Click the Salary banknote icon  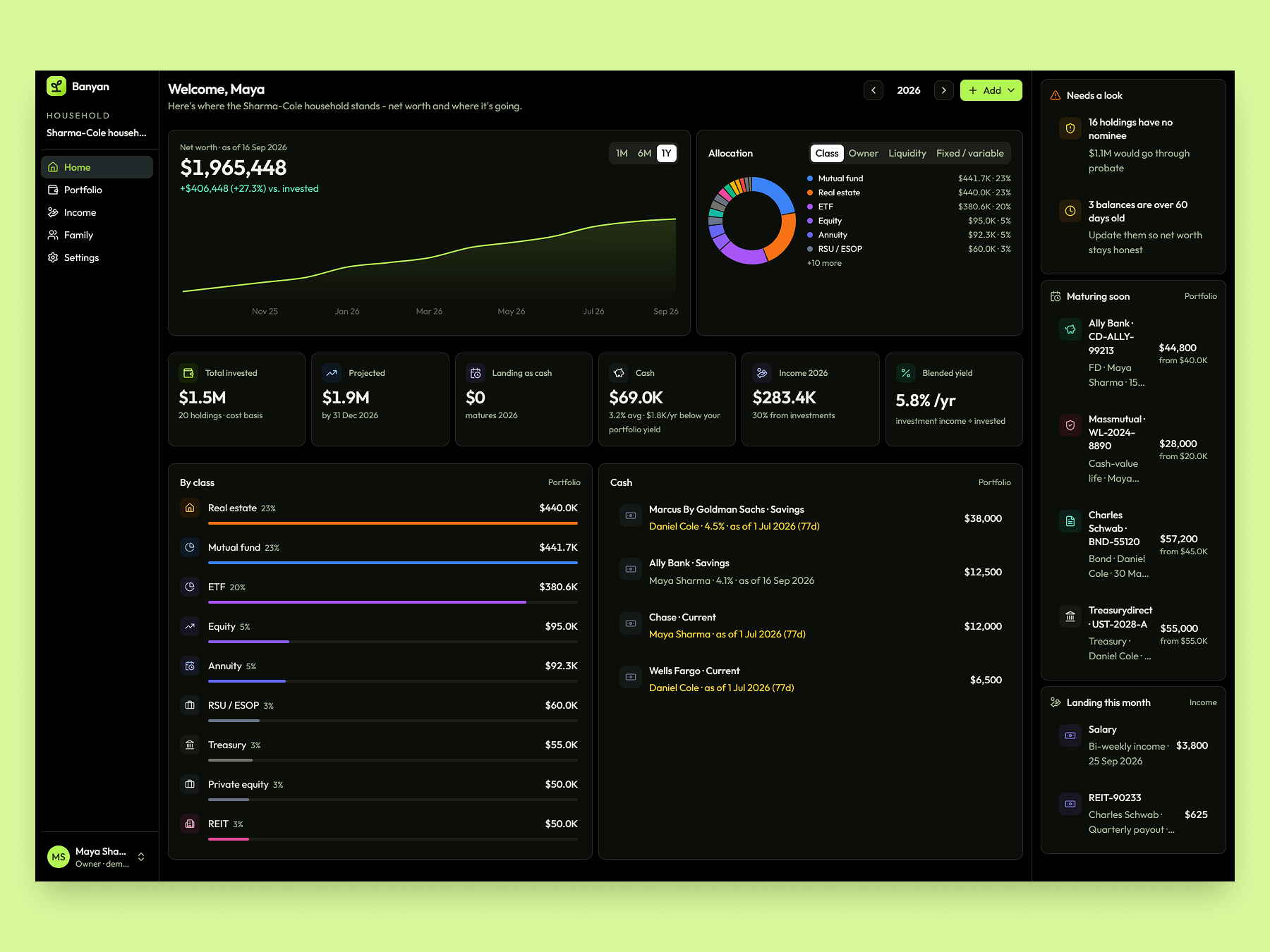1070,736
